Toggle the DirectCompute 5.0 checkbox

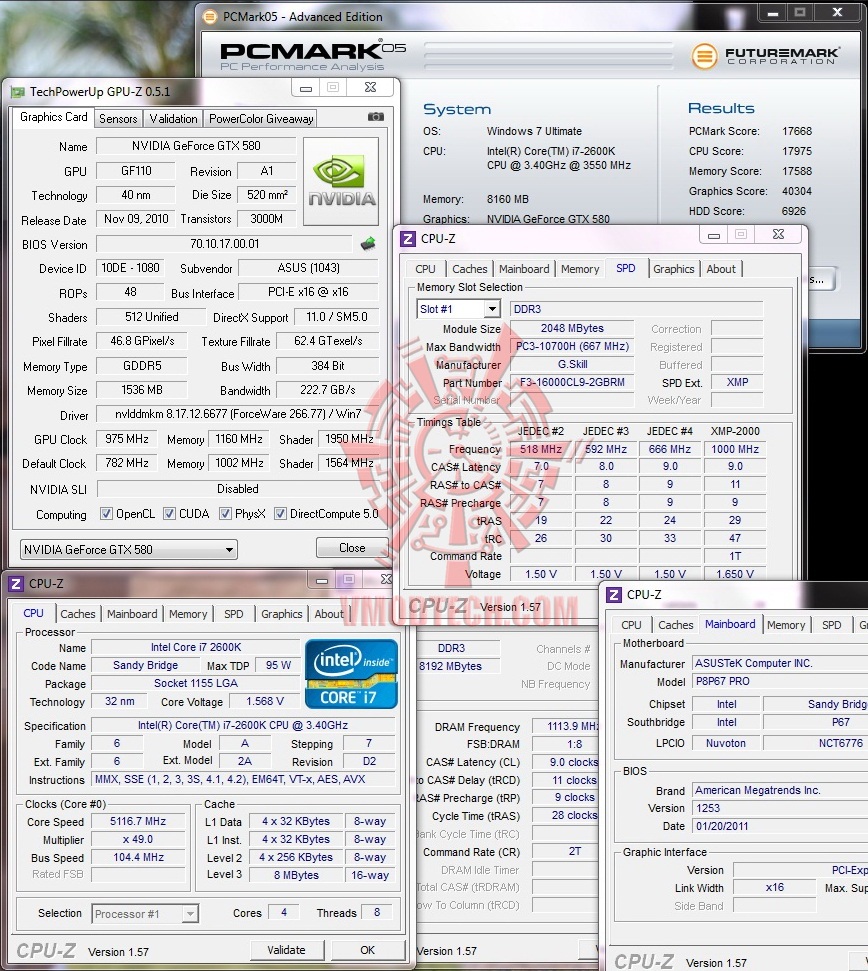pyautogui.click(x=280, y=513)
